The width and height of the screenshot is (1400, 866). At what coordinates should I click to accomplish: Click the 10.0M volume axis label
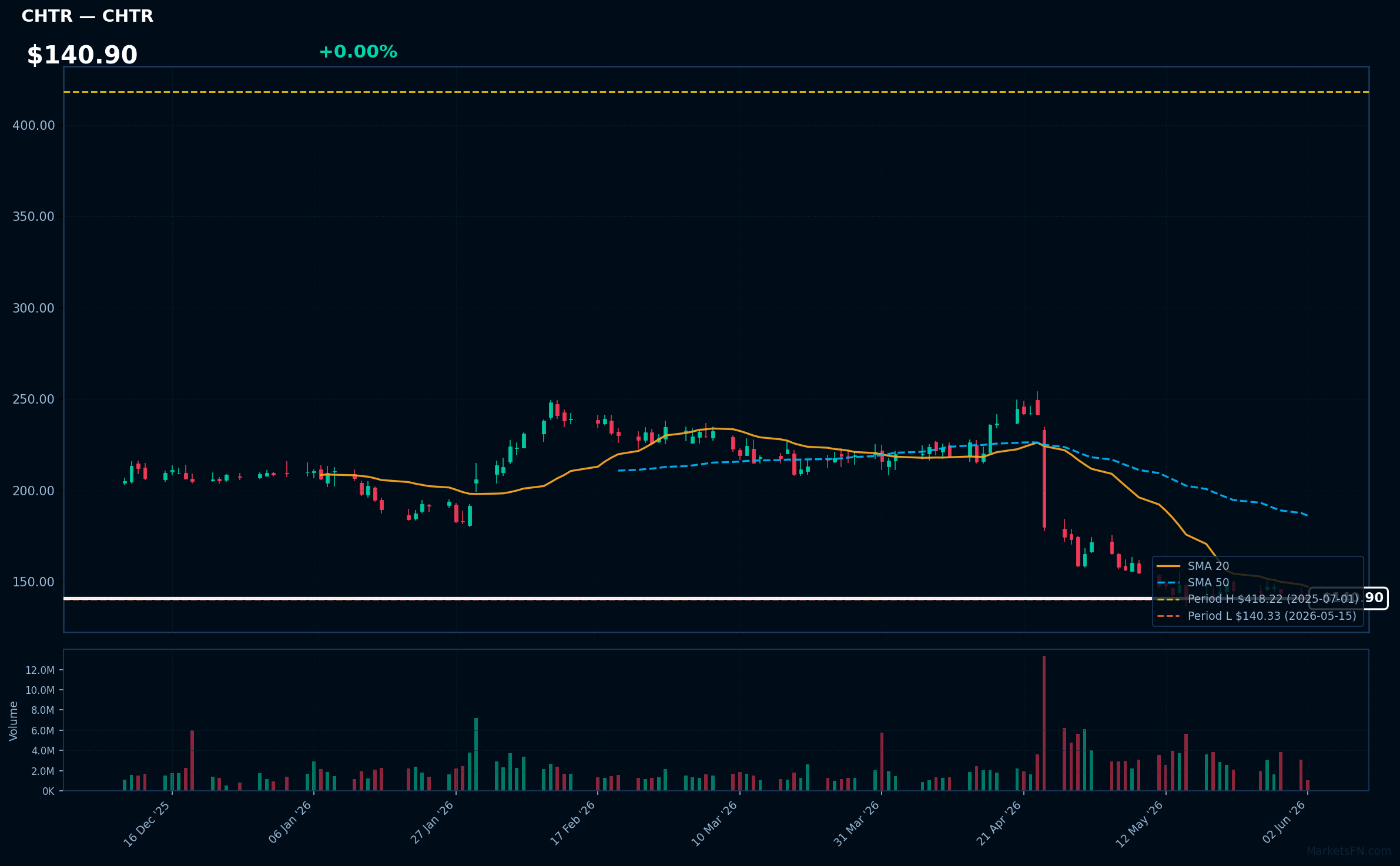pos(40,690)
